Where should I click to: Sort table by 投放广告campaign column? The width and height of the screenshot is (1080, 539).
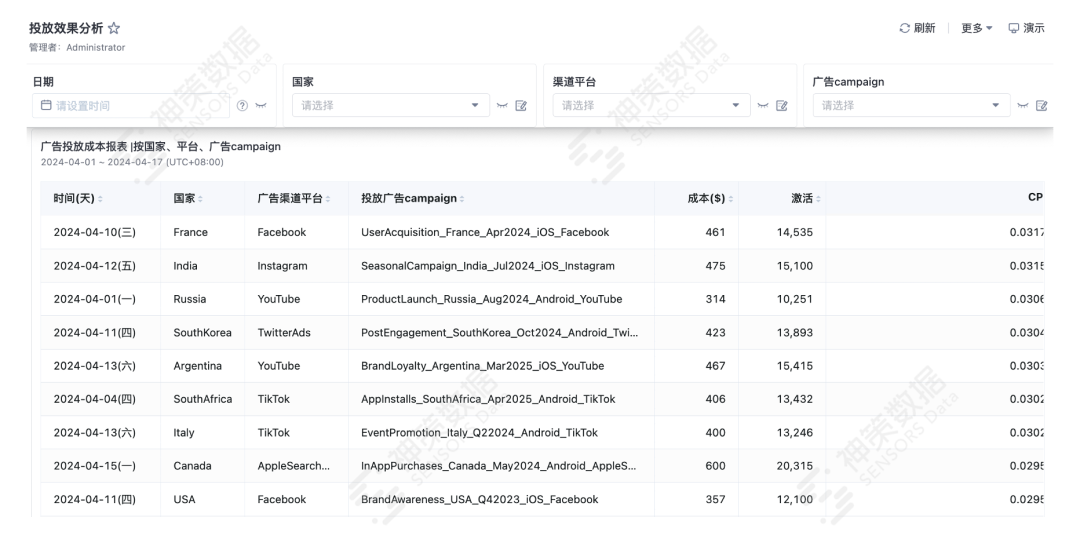[x=461, y=199]
